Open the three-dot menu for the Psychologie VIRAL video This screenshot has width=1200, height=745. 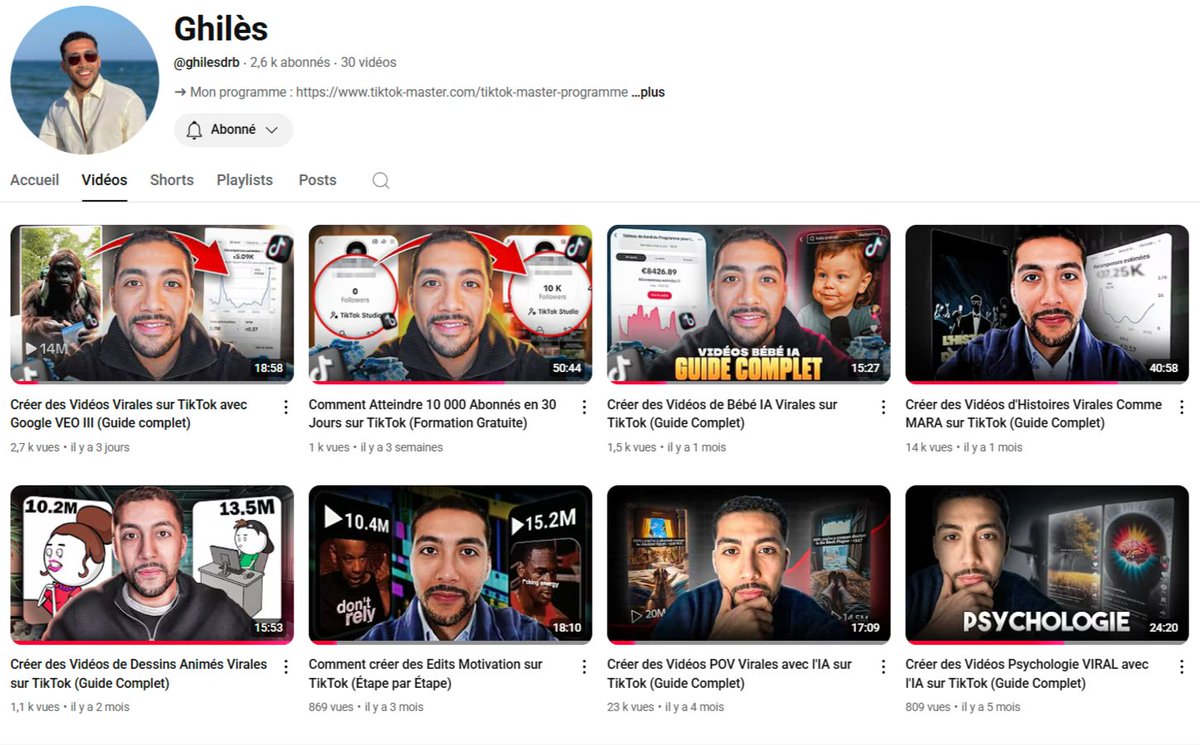coord(1181,667)
